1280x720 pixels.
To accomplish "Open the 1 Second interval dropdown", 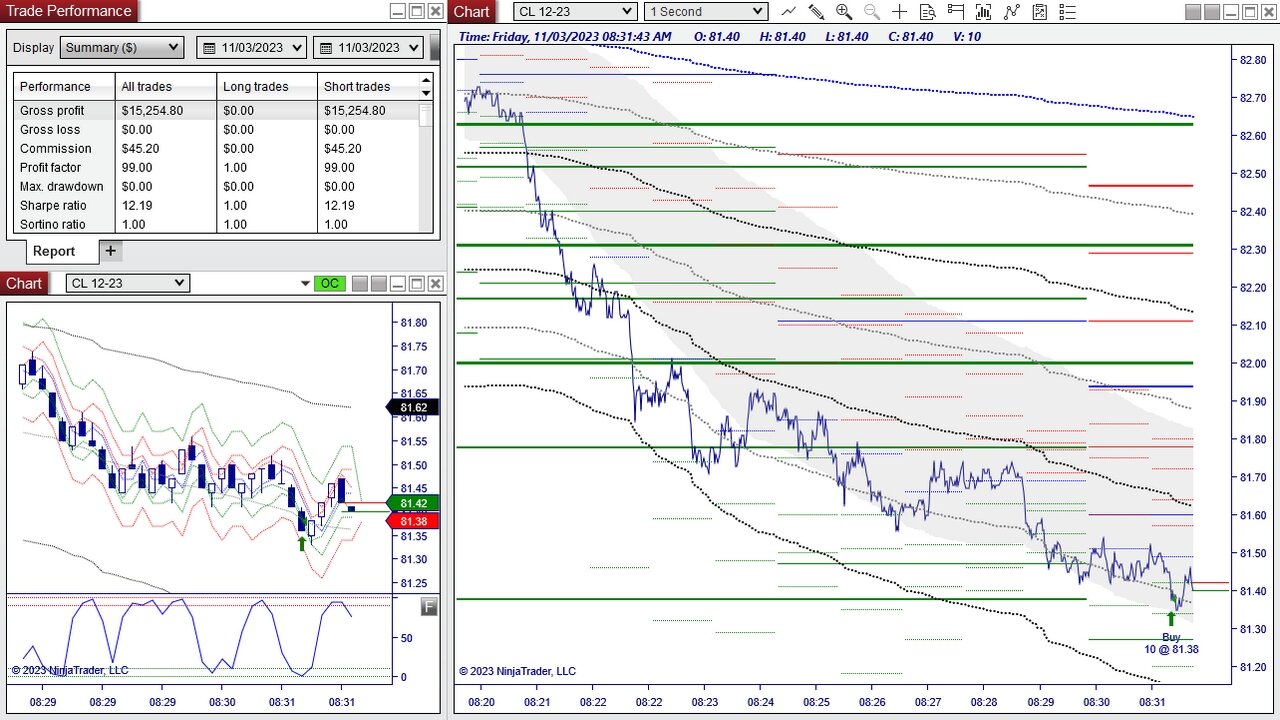I will point(706,11).
